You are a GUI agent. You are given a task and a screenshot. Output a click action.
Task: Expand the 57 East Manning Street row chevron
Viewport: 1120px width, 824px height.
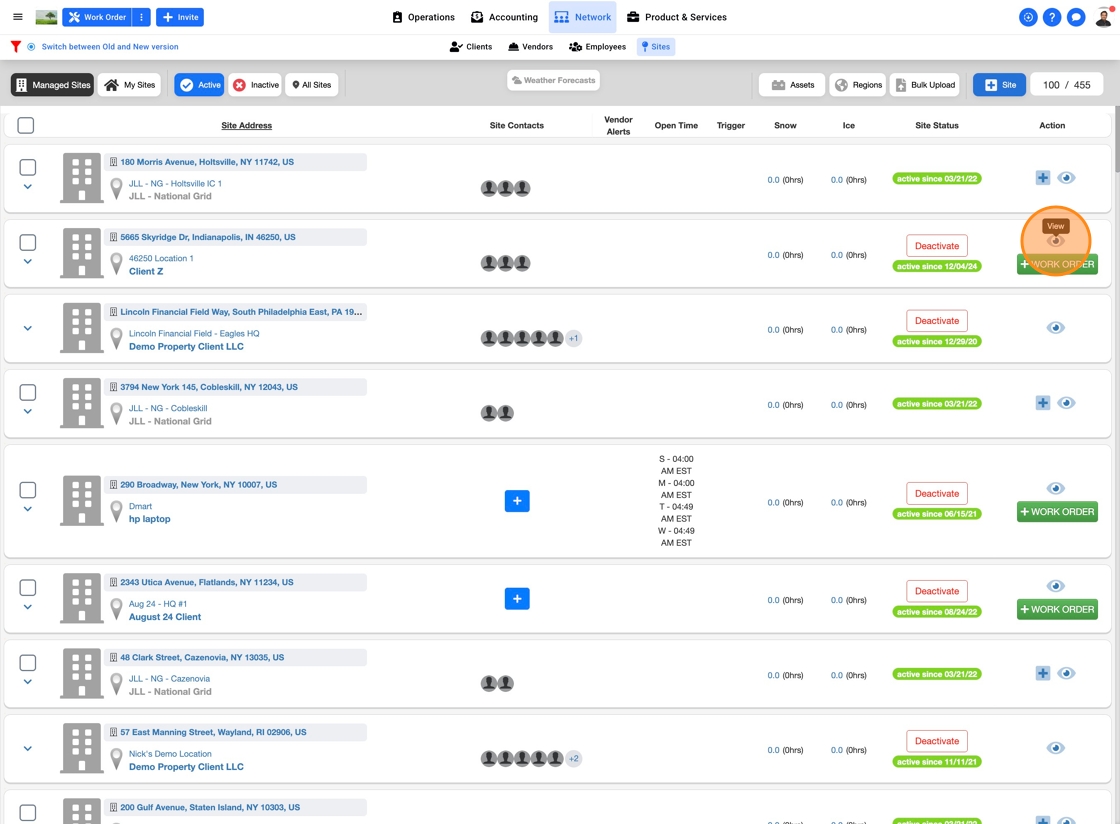[x=28, y=748]
